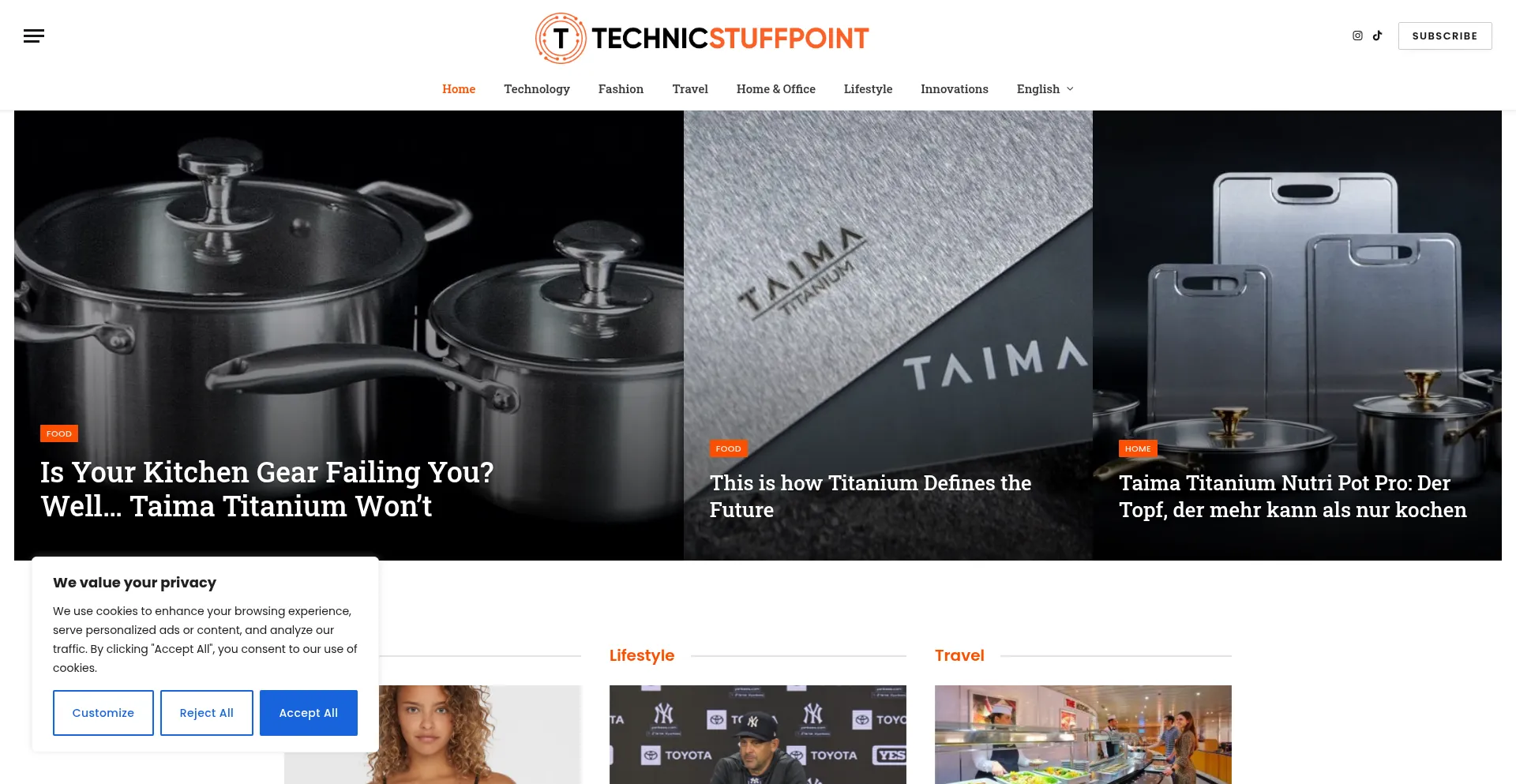This screenshot has height=784, width=1516.
Task: Open the Travel buffet photo thumbnail
Action: pos(1083,734)
